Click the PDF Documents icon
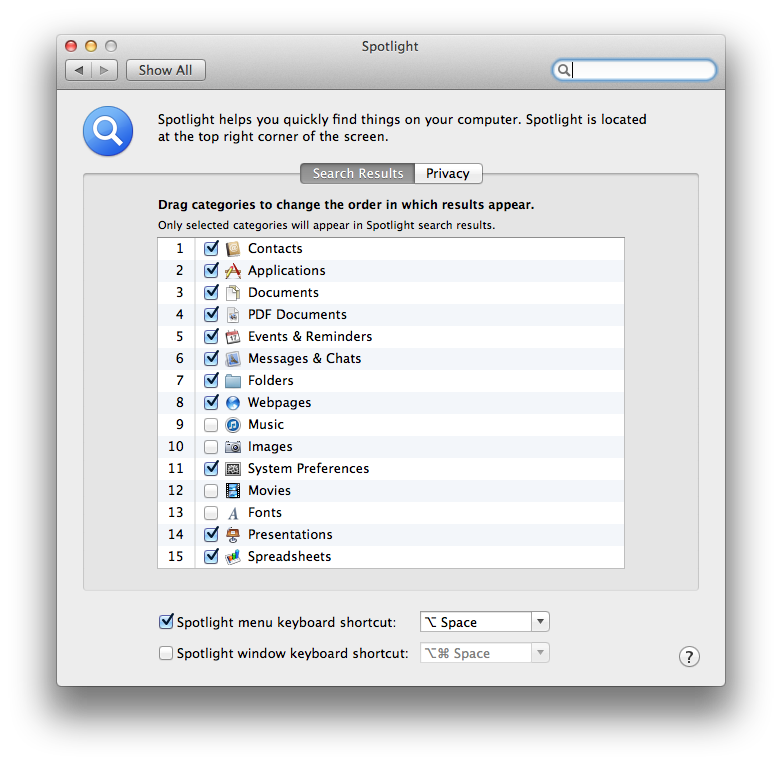 pyautogui.click(x=233, y=315)
